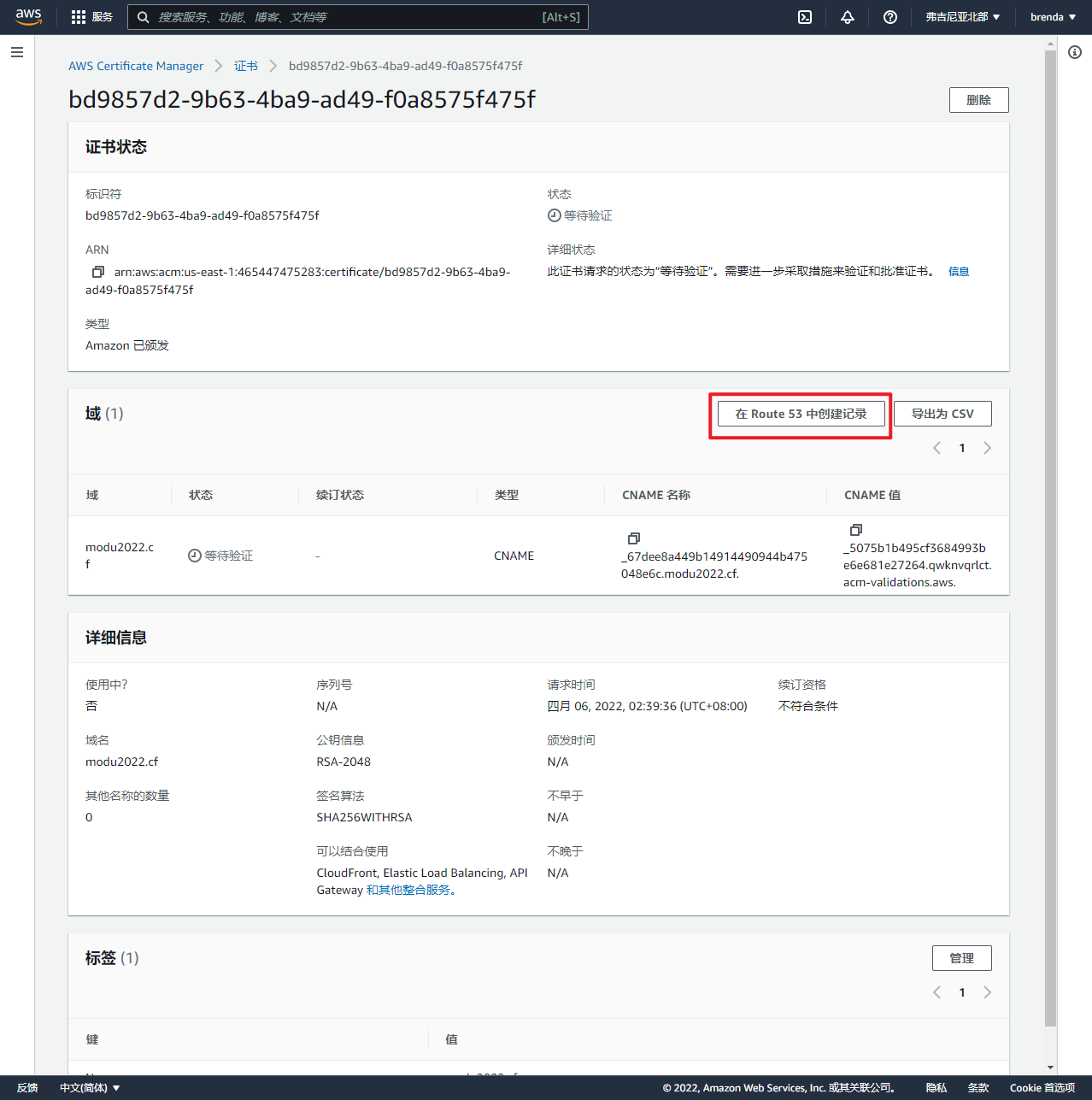Screen dimensions: 1092x1100
Task: Click the 等待验证 status in domain row
Action: point(220,556)
